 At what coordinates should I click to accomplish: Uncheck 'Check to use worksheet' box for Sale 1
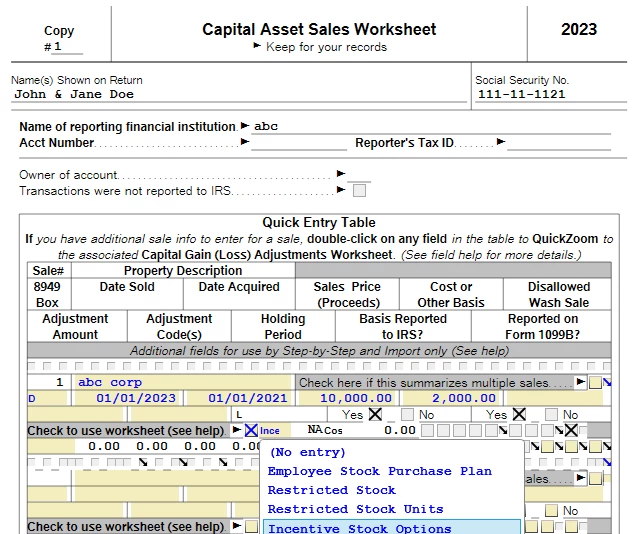(x=251, y=430)
